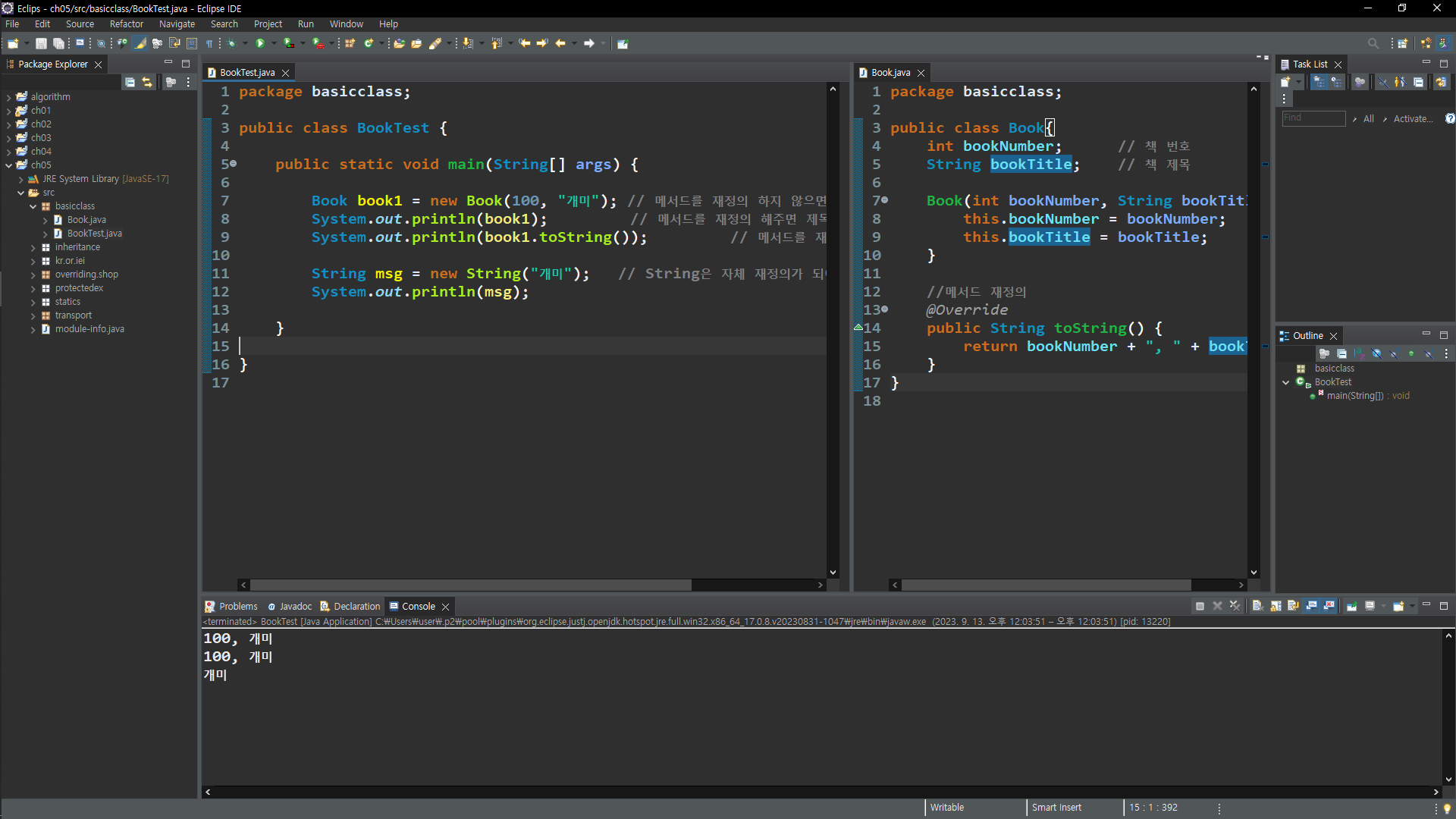
Task: Click the Activate... link in Task List
Action: click(1412, 118)
